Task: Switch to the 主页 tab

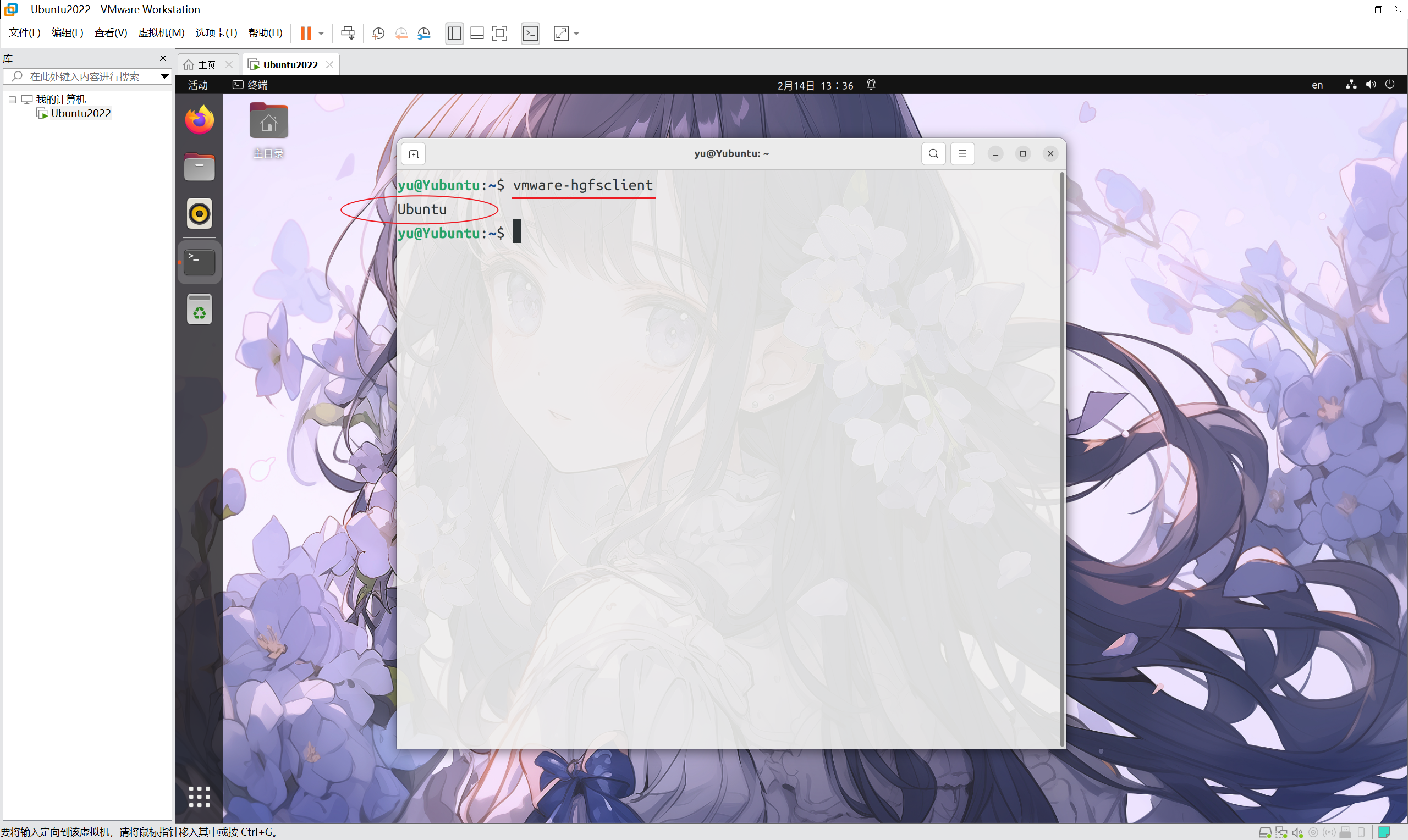Action: point(201,65)
